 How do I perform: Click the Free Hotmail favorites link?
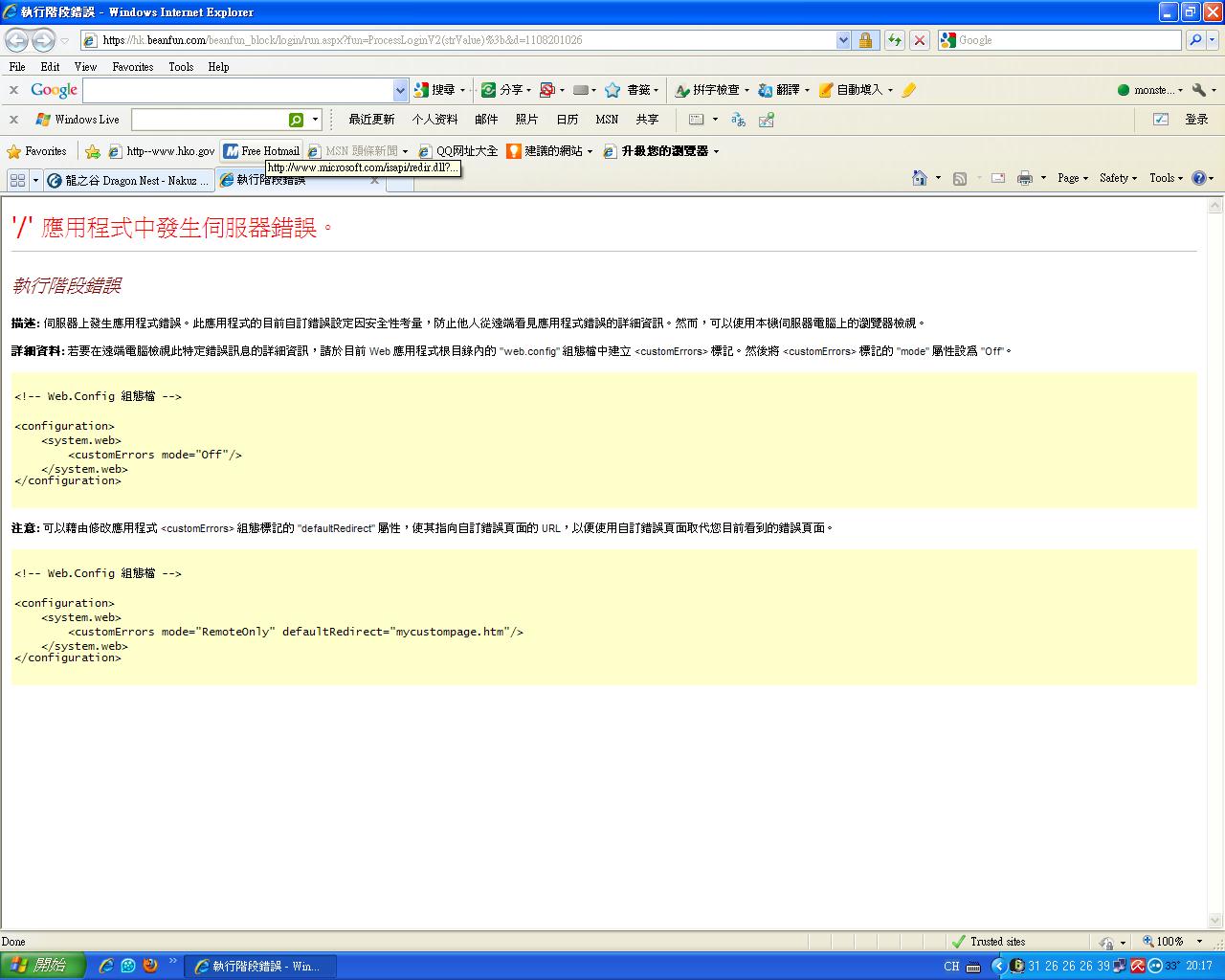point(261,151)
